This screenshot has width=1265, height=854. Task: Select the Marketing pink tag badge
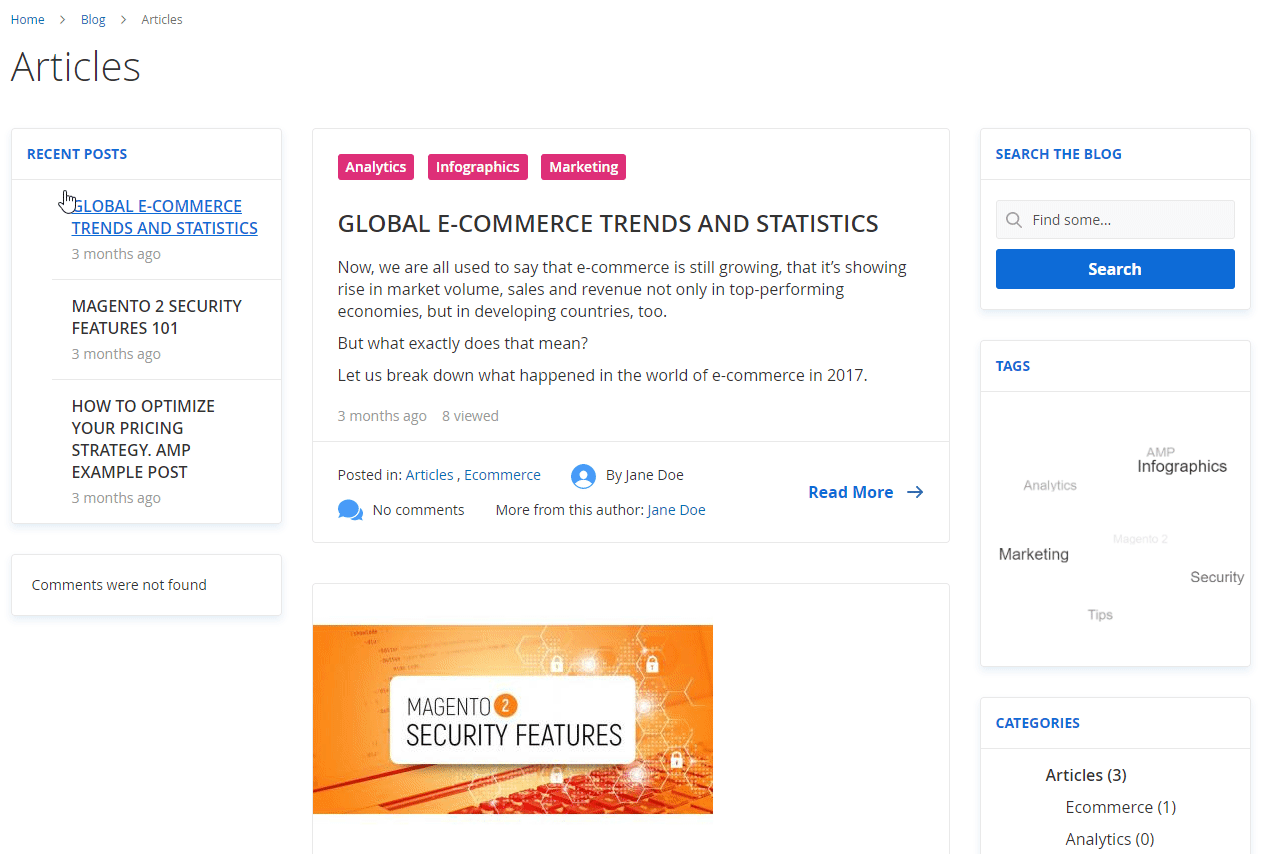583,167
